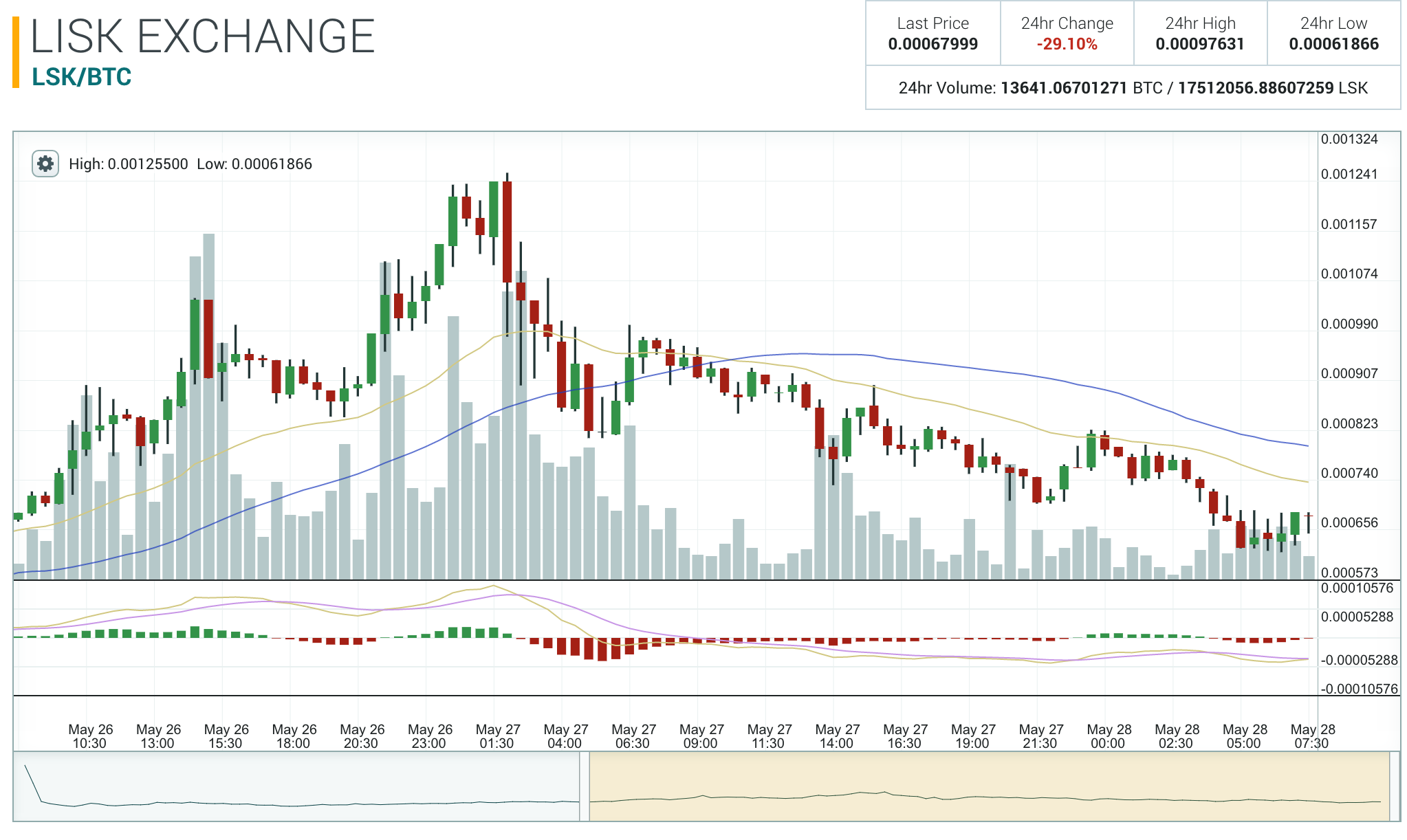1407x840 pixels.
Task: Click 0.000573 price axis label
Action: [1349, 573]
